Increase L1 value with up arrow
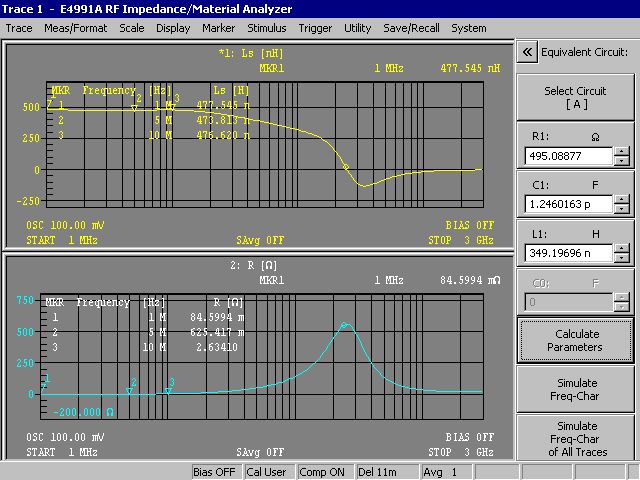Screen dimensions: 640x480 click(621, 248)
